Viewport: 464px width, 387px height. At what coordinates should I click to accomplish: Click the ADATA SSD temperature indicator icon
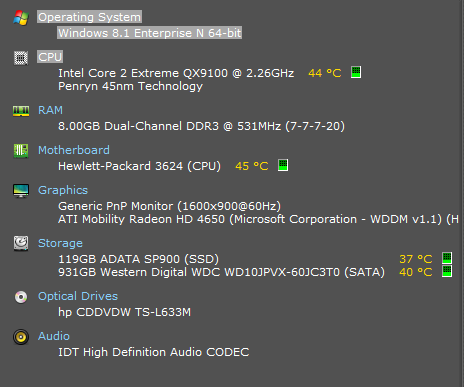tap(447, 258)
